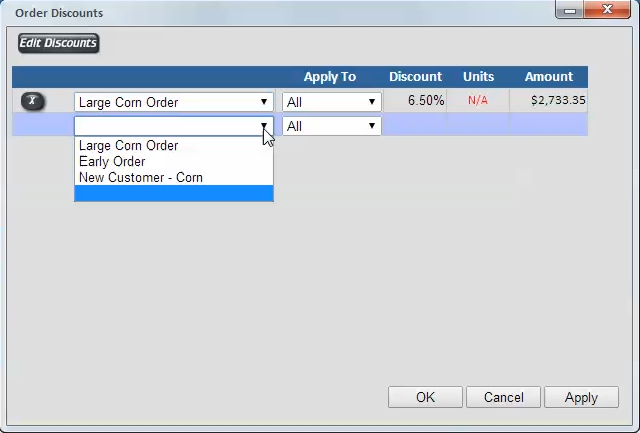Close the Order Discounts window
The image size is (640, 433).
(x=607, y=9)
